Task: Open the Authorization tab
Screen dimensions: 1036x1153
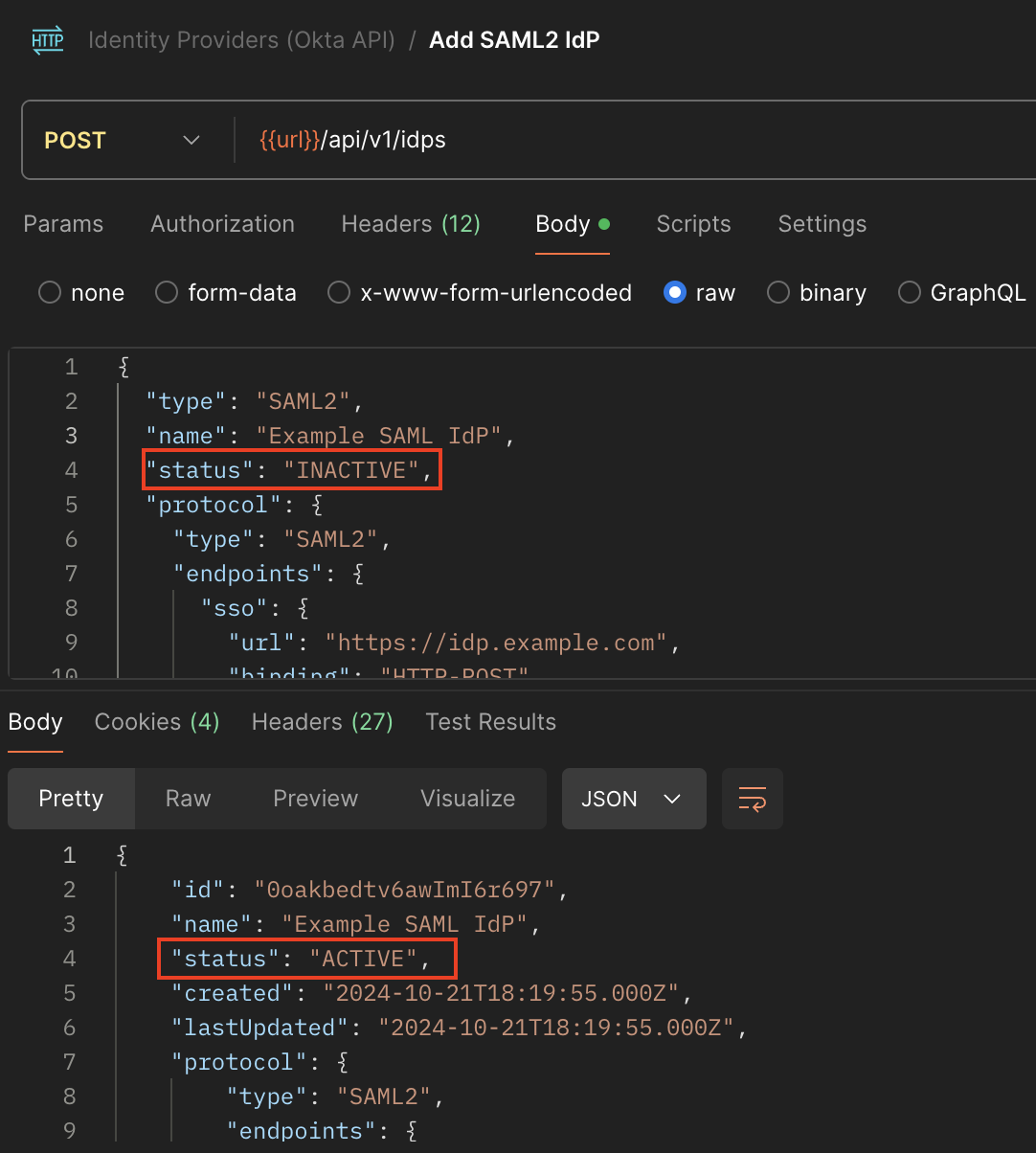Action: click(x=222, y=224)
